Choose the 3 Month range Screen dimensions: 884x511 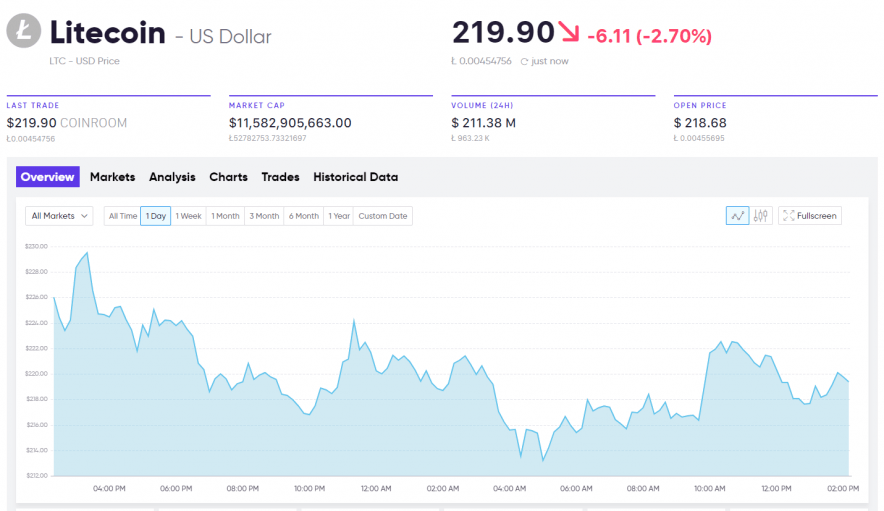coord(264,216)
